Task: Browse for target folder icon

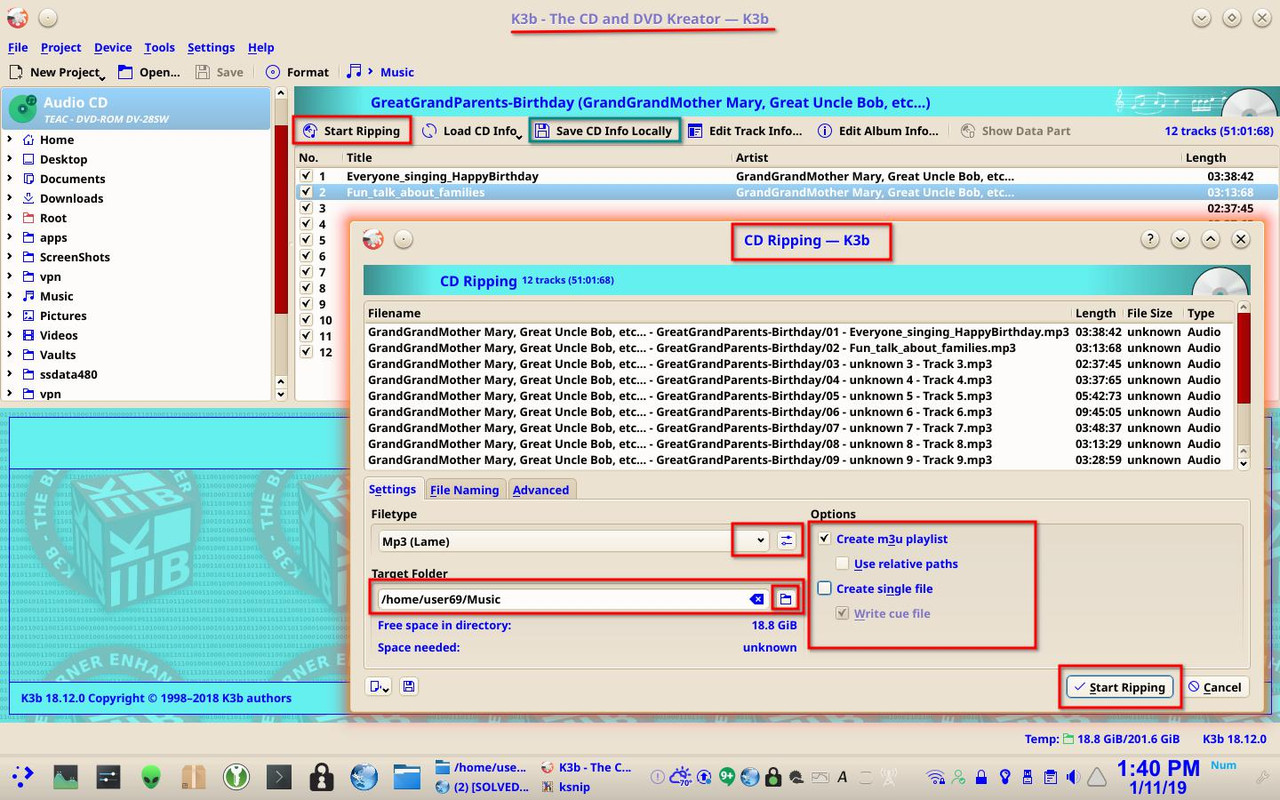Action: click(x=786, y=599)
